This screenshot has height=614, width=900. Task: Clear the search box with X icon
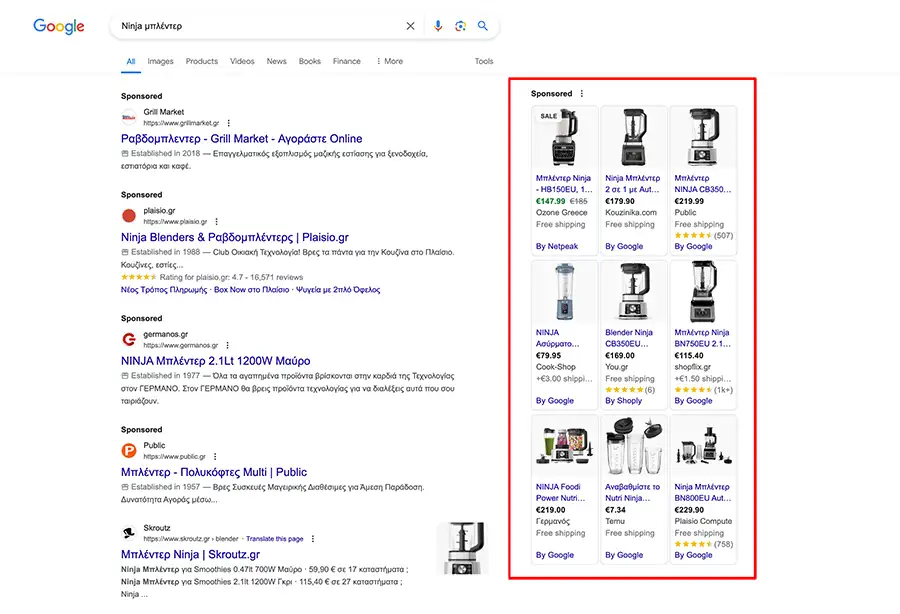tap(410, 26)
